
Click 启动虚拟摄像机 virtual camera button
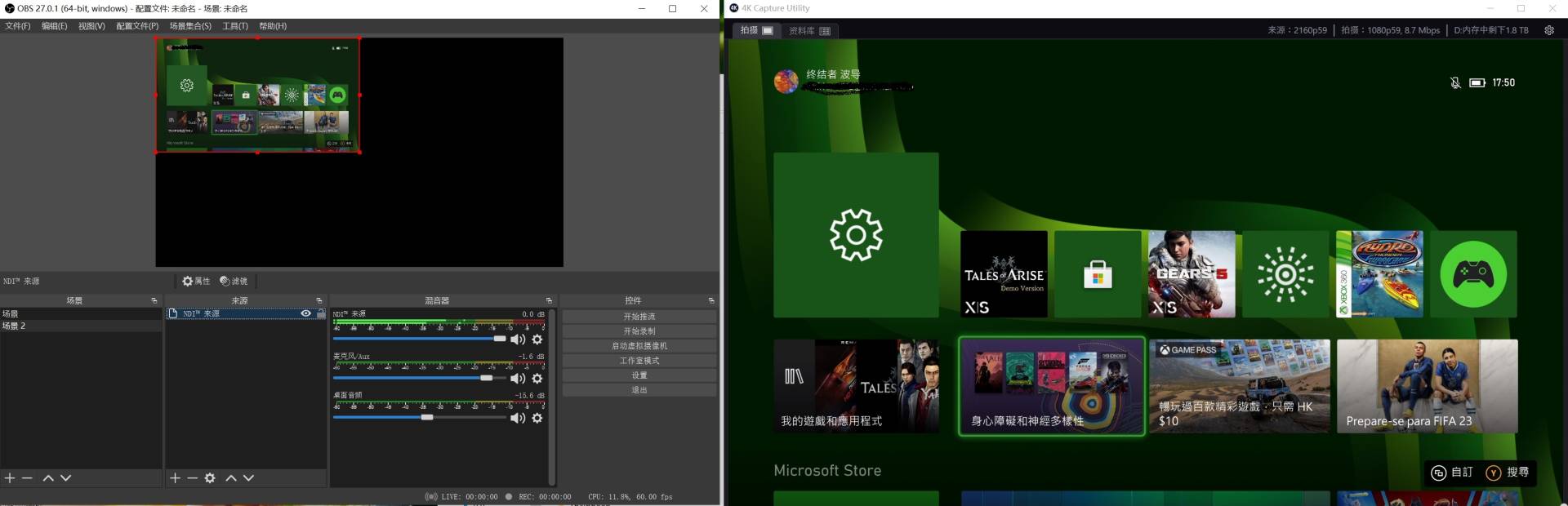[639, 346]
